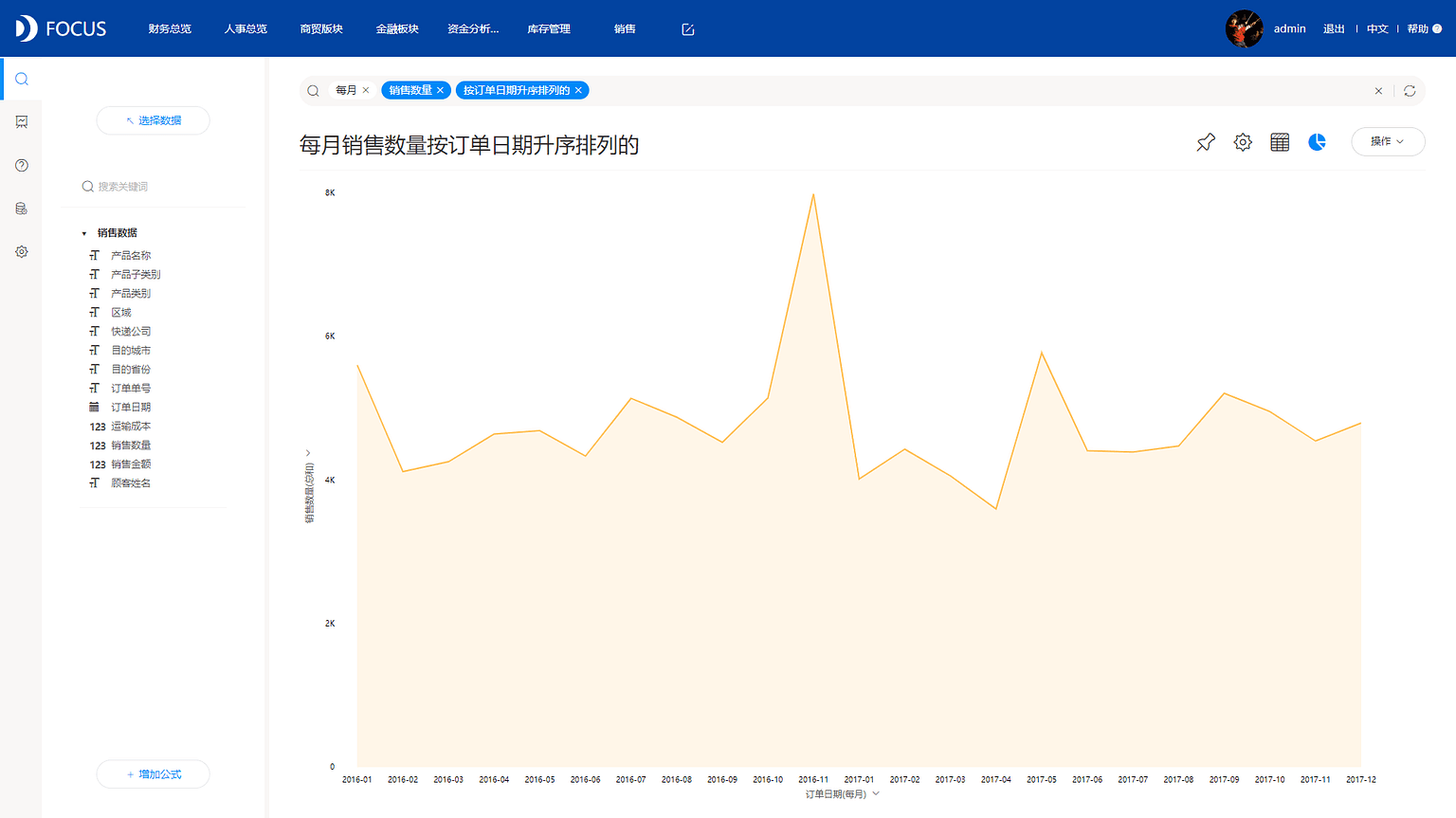Click the edit pencil icon in top navigation
This screenshot has height=818, width=1456.
pos(688,29)
